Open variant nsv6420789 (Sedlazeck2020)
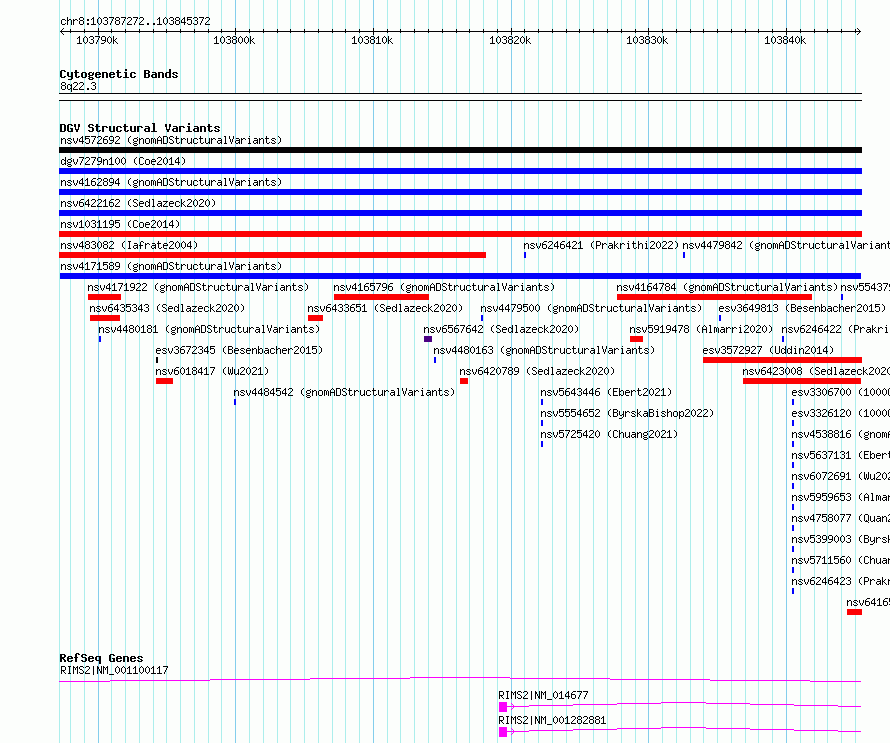Viewport: 890px width, 743px height. pyautogui.click(x=537, y=371)
